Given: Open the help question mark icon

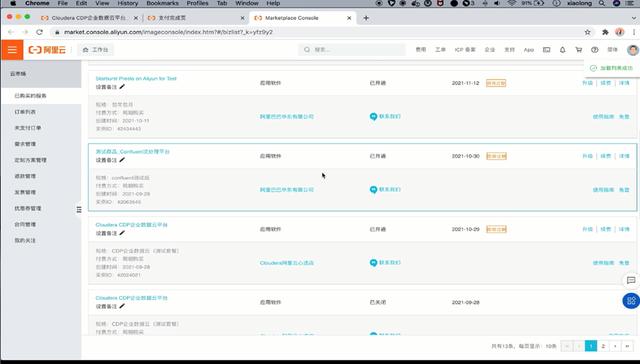Looking at the screenshot, I should click(x=594, y=50).
